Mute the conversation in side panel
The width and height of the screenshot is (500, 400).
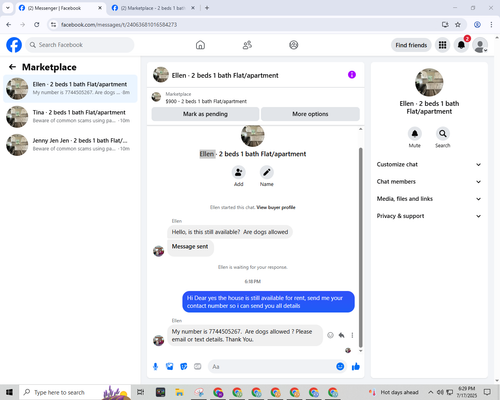415,134
